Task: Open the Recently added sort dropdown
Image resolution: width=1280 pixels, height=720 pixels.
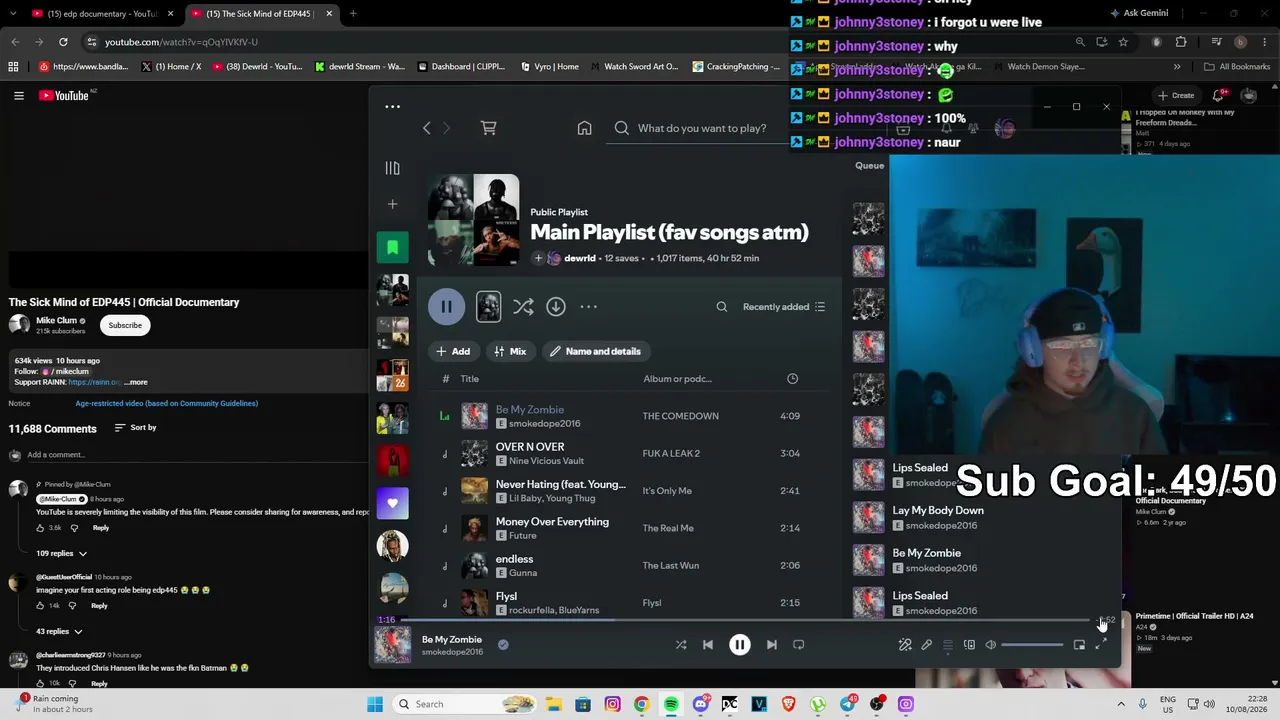Action: 784,307
